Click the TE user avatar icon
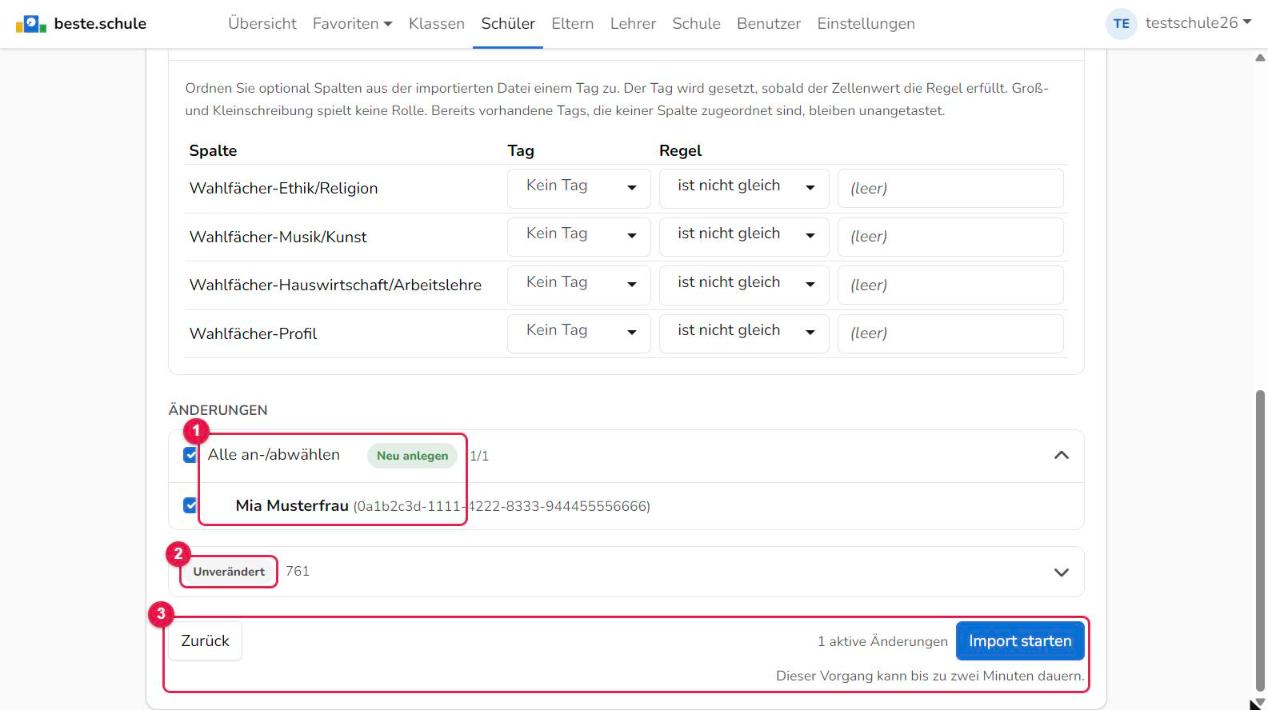Screen dimensions: 1268x710 point(1122,24)
